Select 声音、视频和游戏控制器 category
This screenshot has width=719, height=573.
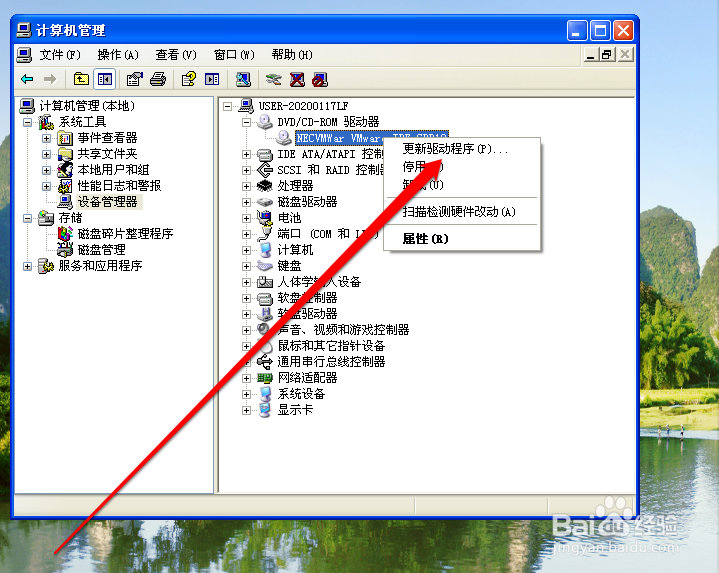(343, 330)
